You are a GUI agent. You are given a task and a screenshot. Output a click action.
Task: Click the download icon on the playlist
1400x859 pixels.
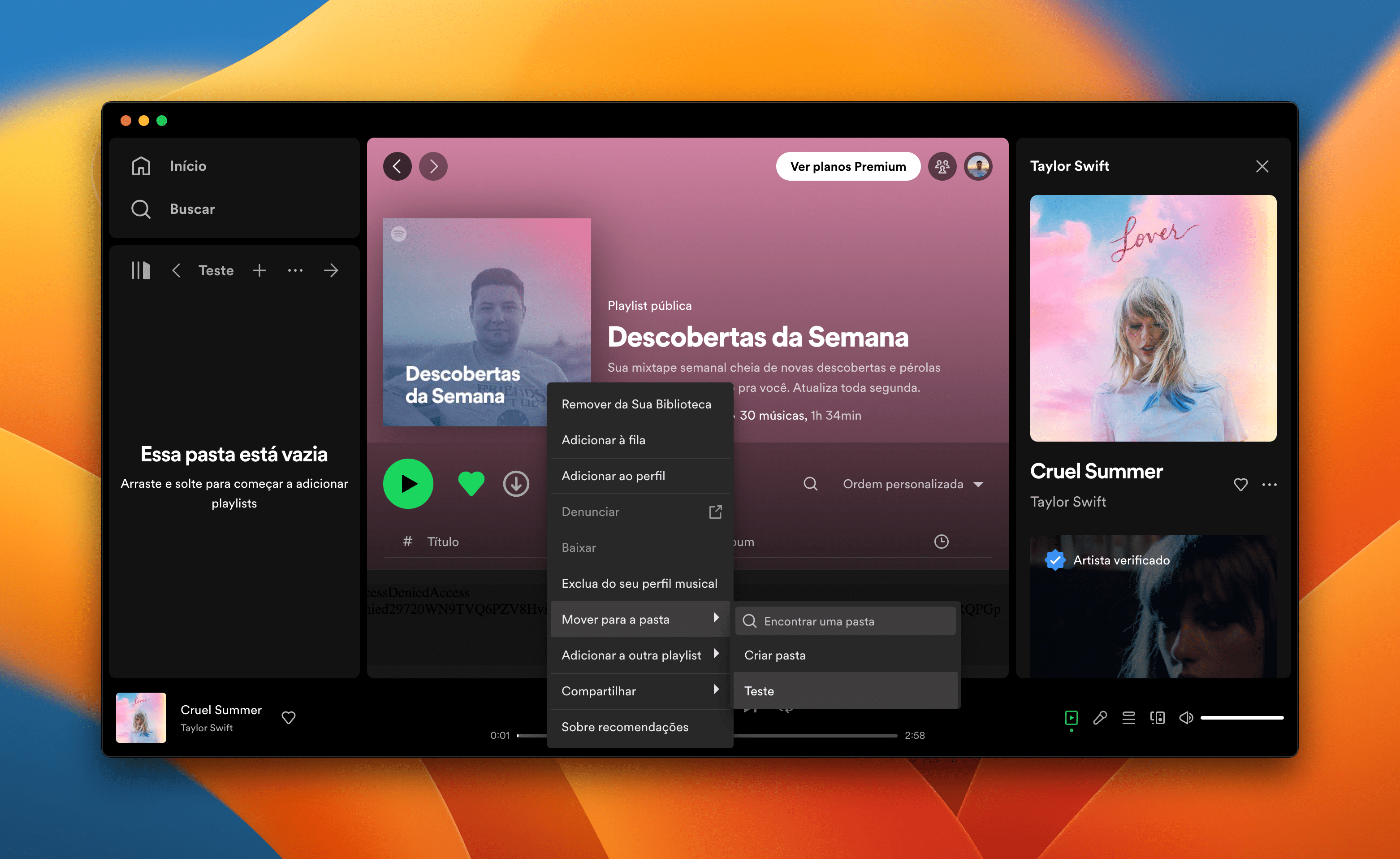[x=516, y=484]
